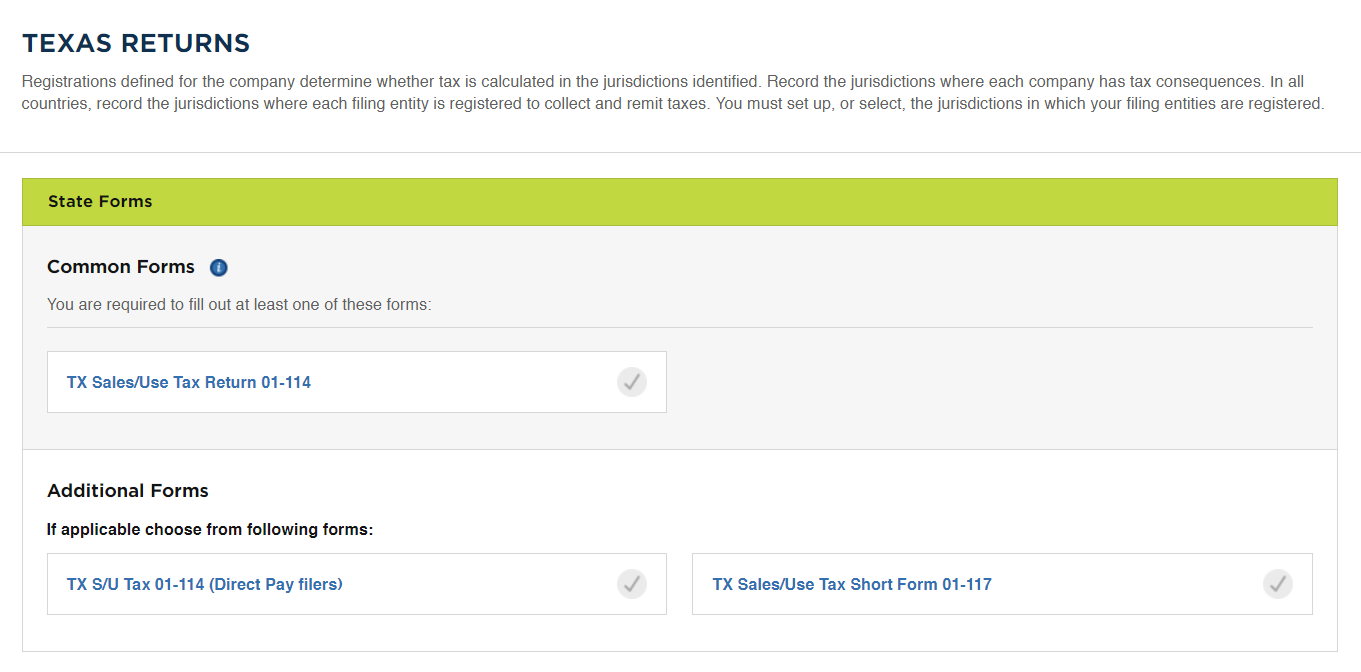Click the info icon beside Common Forms
The width and height of the screenshot is (1361, 672).
point(219,268)
